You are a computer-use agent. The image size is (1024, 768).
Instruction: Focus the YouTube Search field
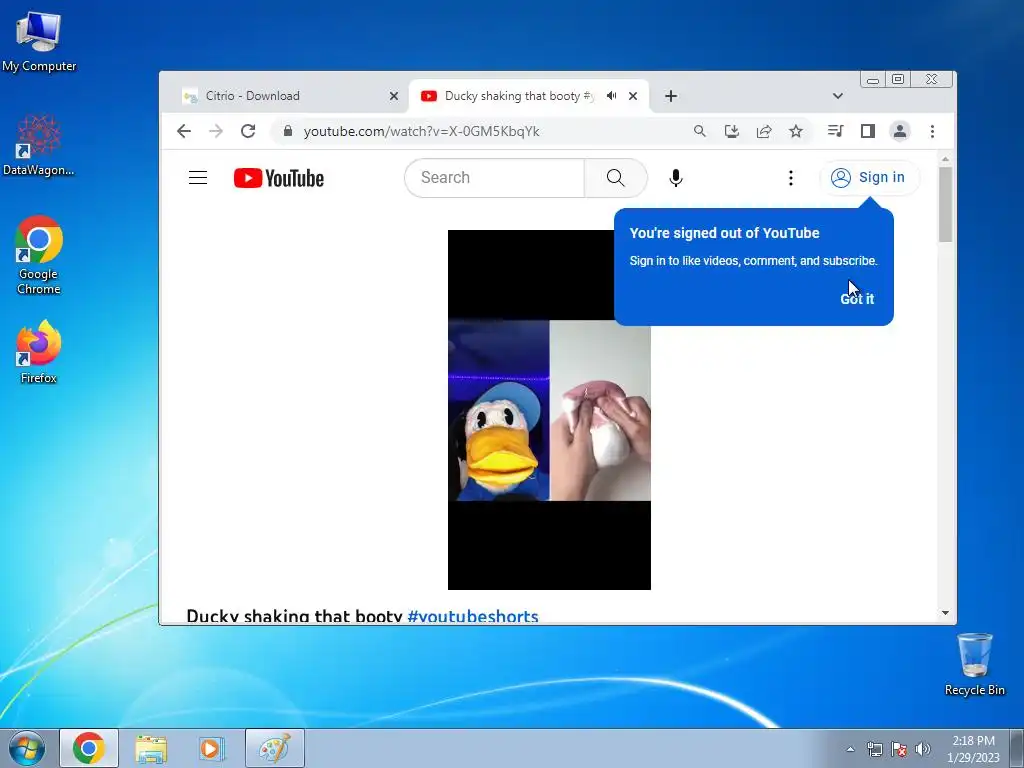pos(495,178)
